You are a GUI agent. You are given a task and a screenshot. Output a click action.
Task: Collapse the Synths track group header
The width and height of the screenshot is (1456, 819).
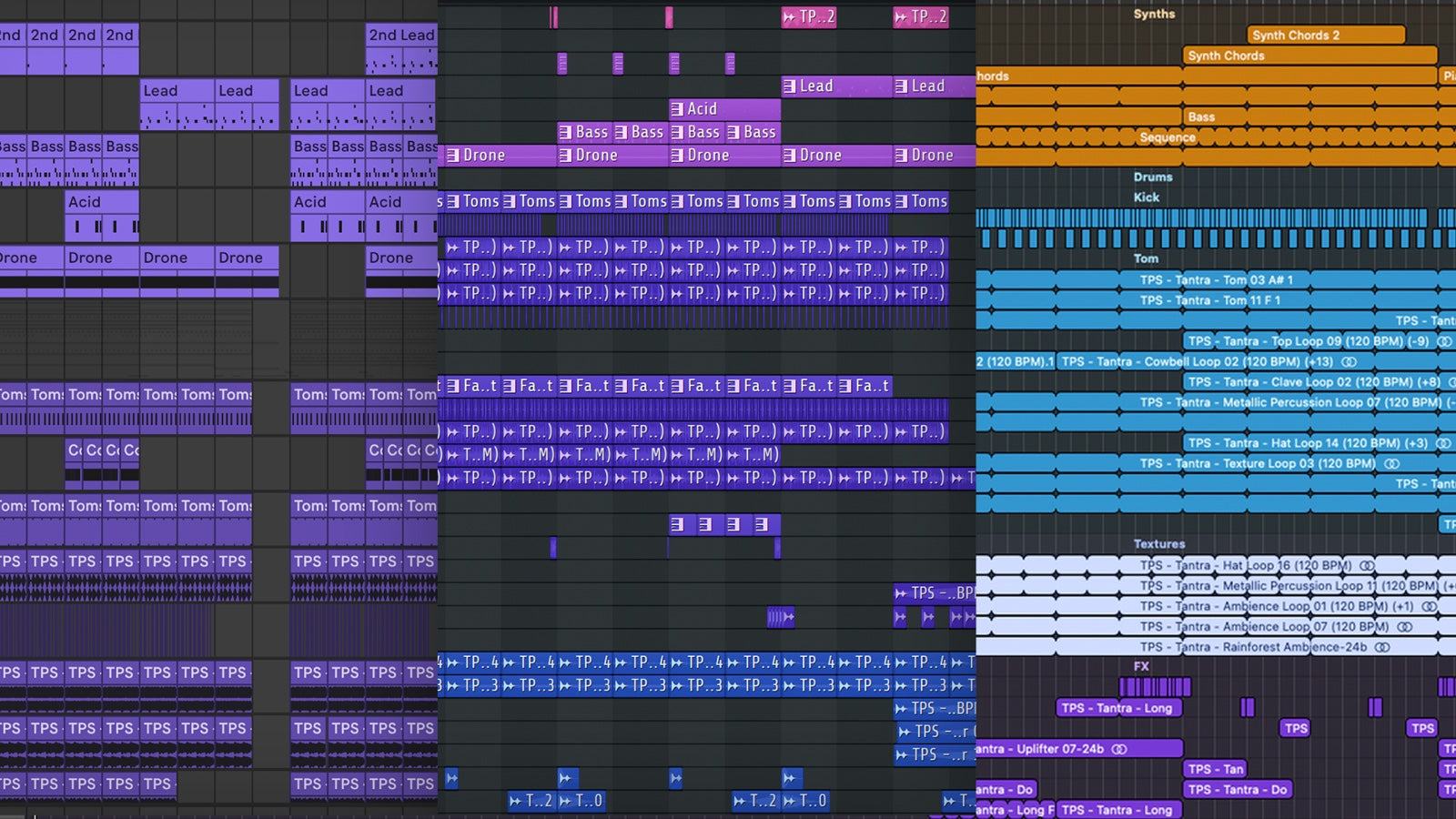coord(1154,14)
